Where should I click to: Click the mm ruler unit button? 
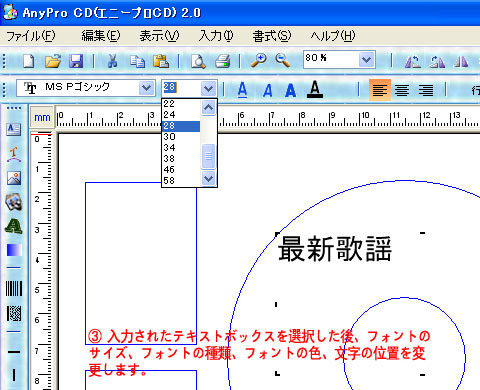point(42,117)
